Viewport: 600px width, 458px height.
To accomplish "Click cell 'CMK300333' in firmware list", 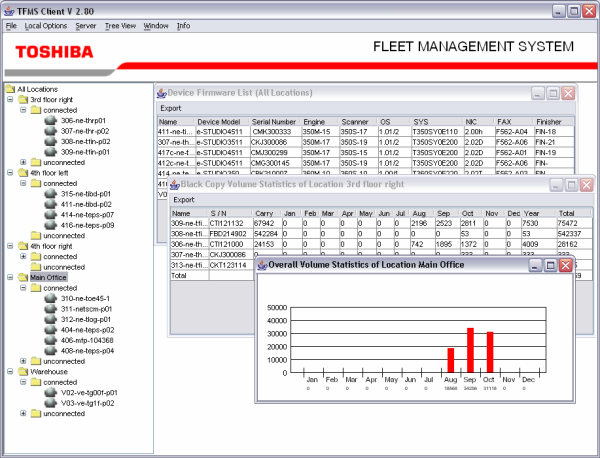I will (275, 132).
